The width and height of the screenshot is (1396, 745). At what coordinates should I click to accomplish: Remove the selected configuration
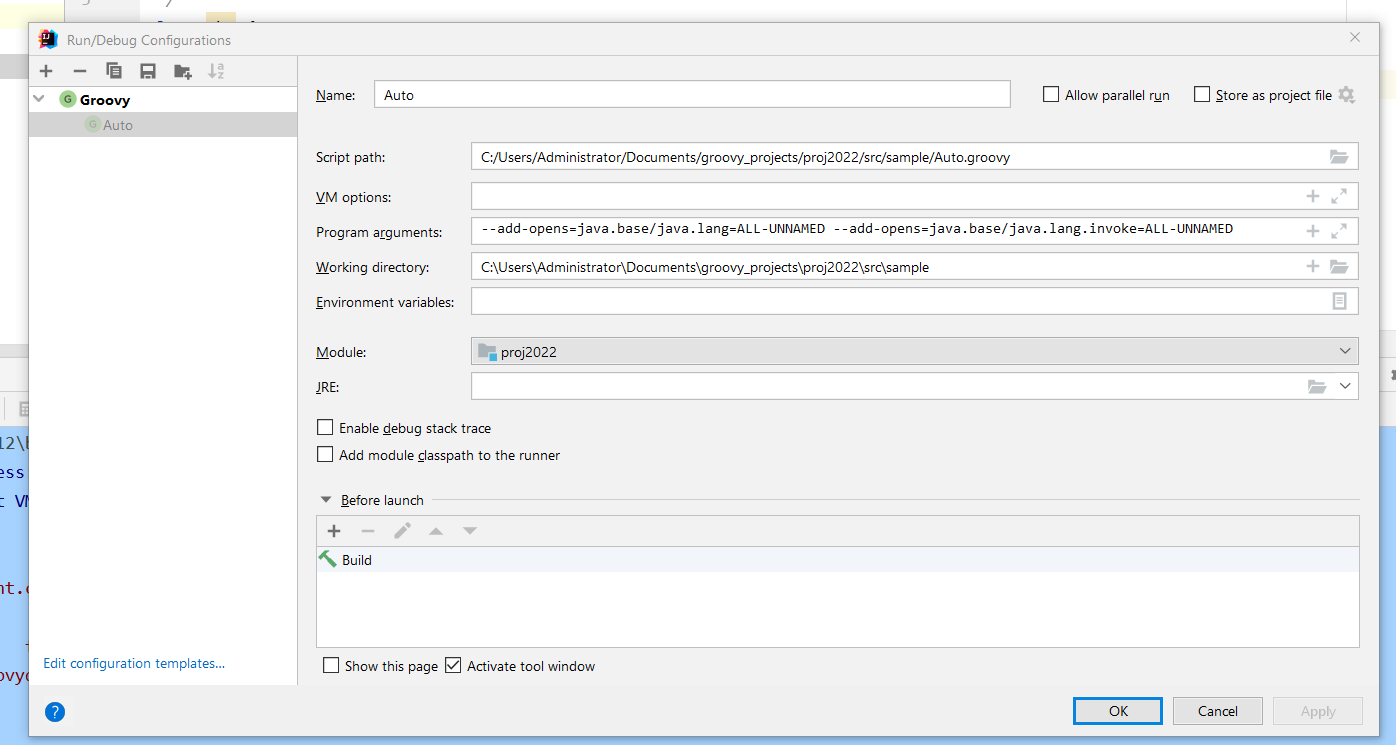80,71
